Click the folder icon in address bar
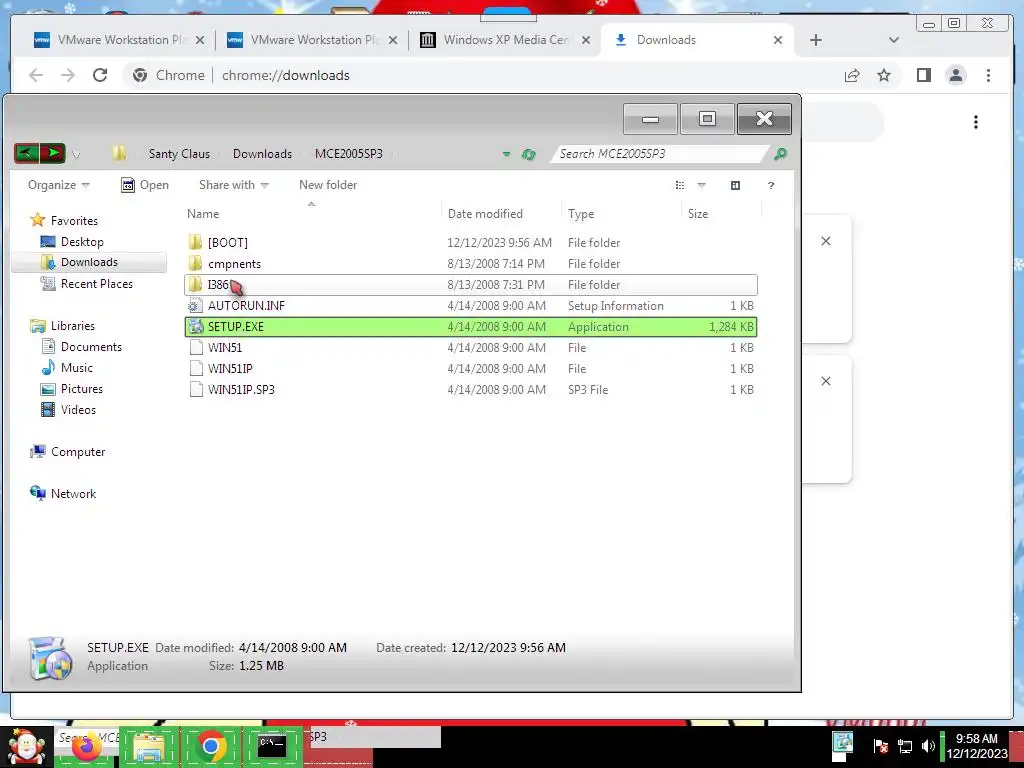Image resolution: width=1024 pixels, height=768 pixels. [x=119, y=153]
